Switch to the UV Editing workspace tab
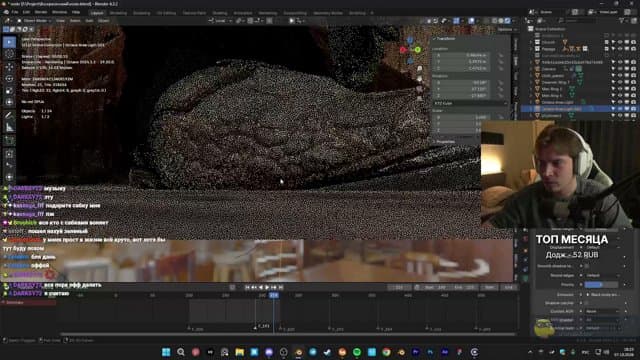Image resolution: width=640 pixels, height=360 pixels. (166, 13)
